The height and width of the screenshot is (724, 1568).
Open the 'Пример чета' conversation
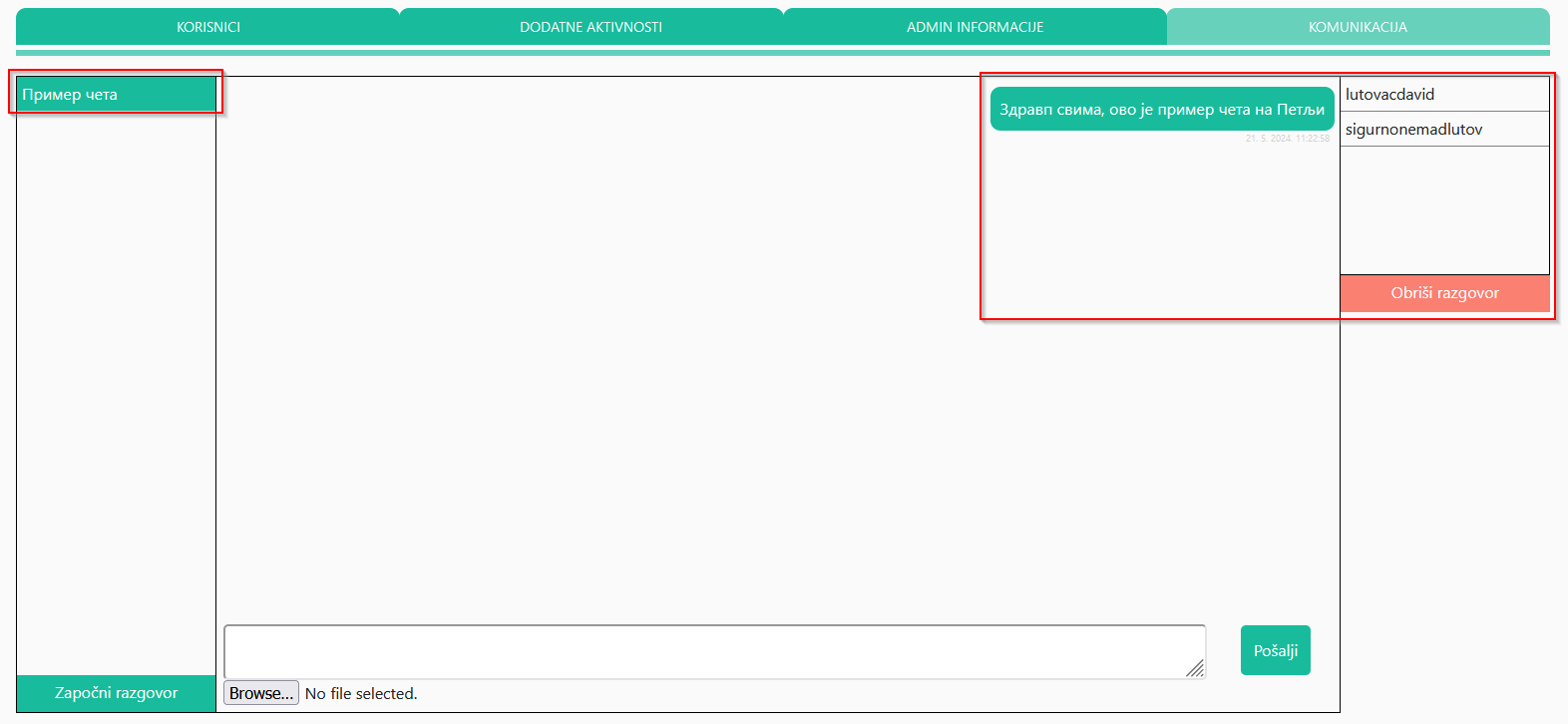[116, 95]
